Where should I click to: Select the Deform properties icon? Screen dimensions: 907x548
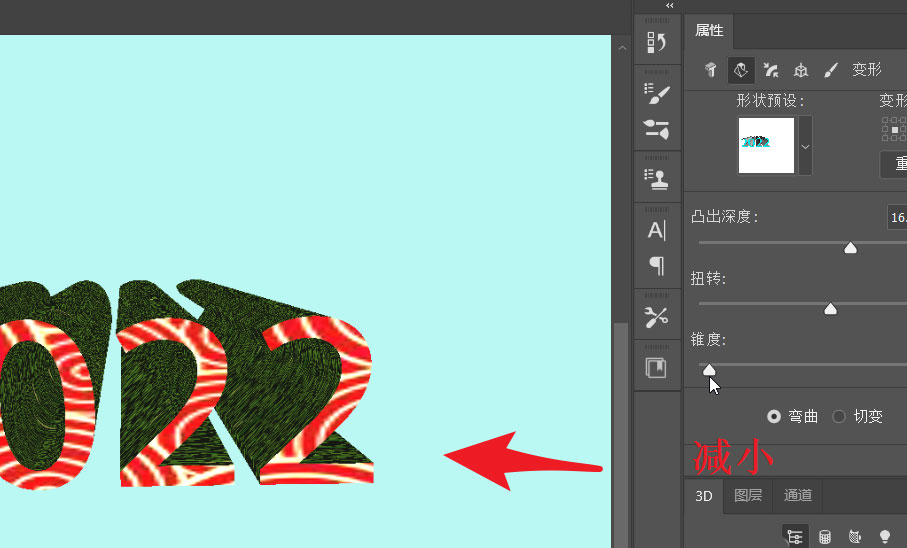(740, 70)
